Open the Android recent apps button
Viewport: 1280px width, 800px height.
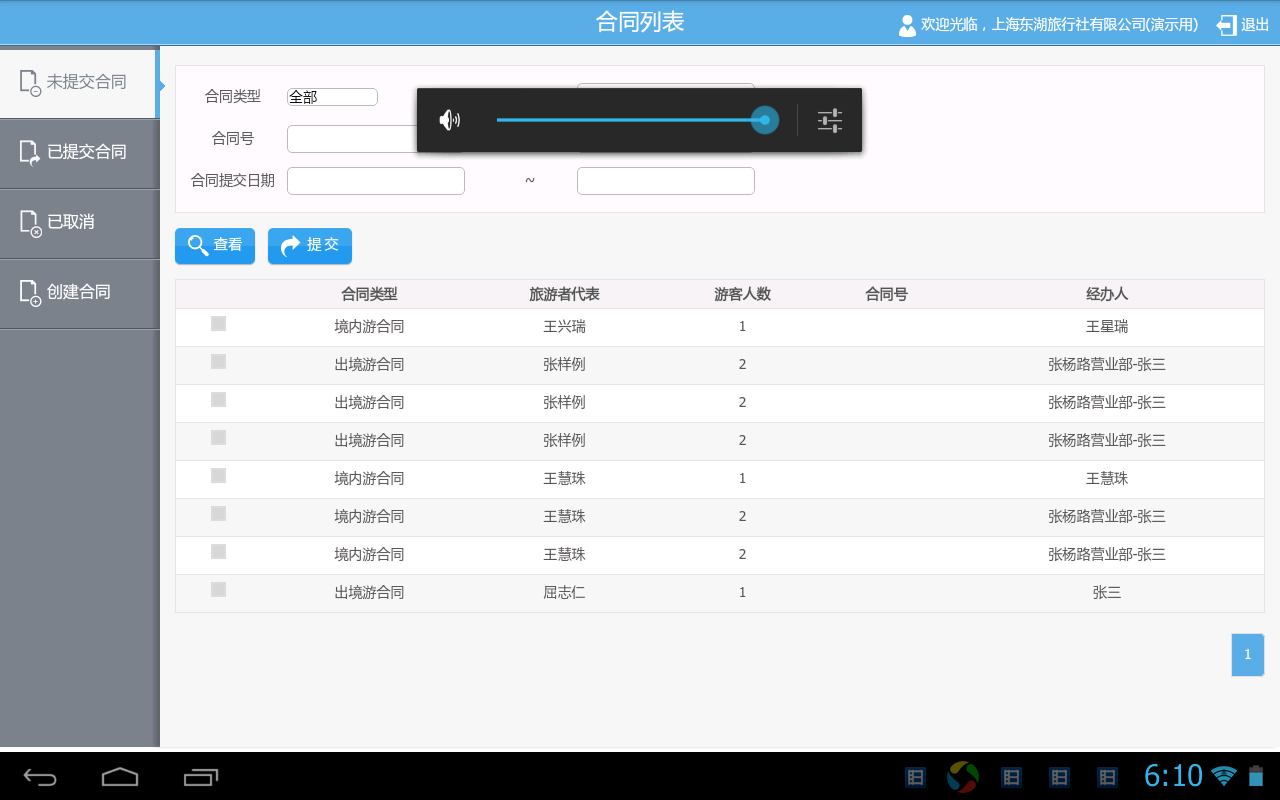pos(201,777)
